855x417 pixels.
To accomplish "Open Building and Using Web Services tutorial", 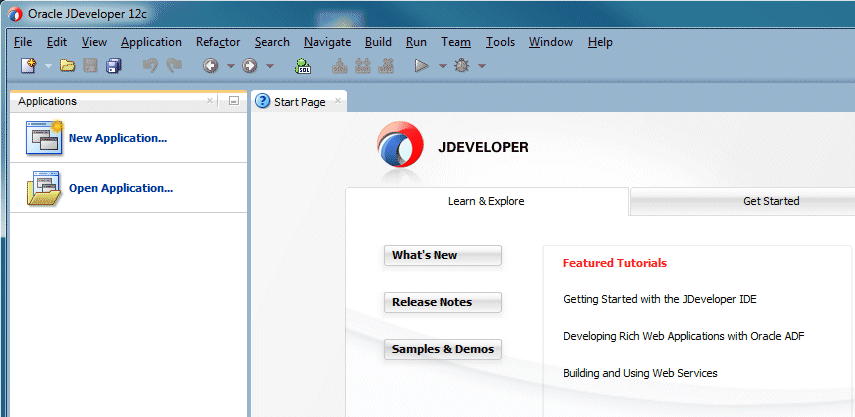I will click(640, 373).
